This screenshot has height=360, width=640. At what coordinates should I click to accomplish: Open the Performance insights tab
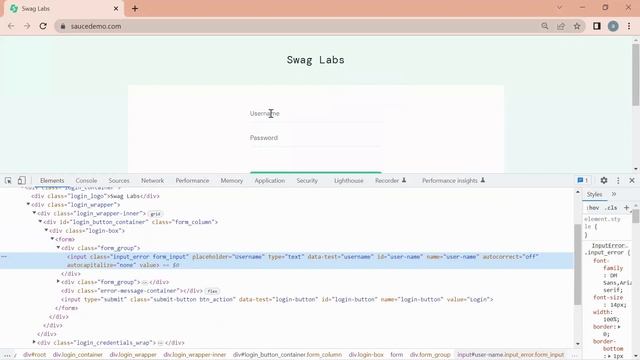click(453, 180)
